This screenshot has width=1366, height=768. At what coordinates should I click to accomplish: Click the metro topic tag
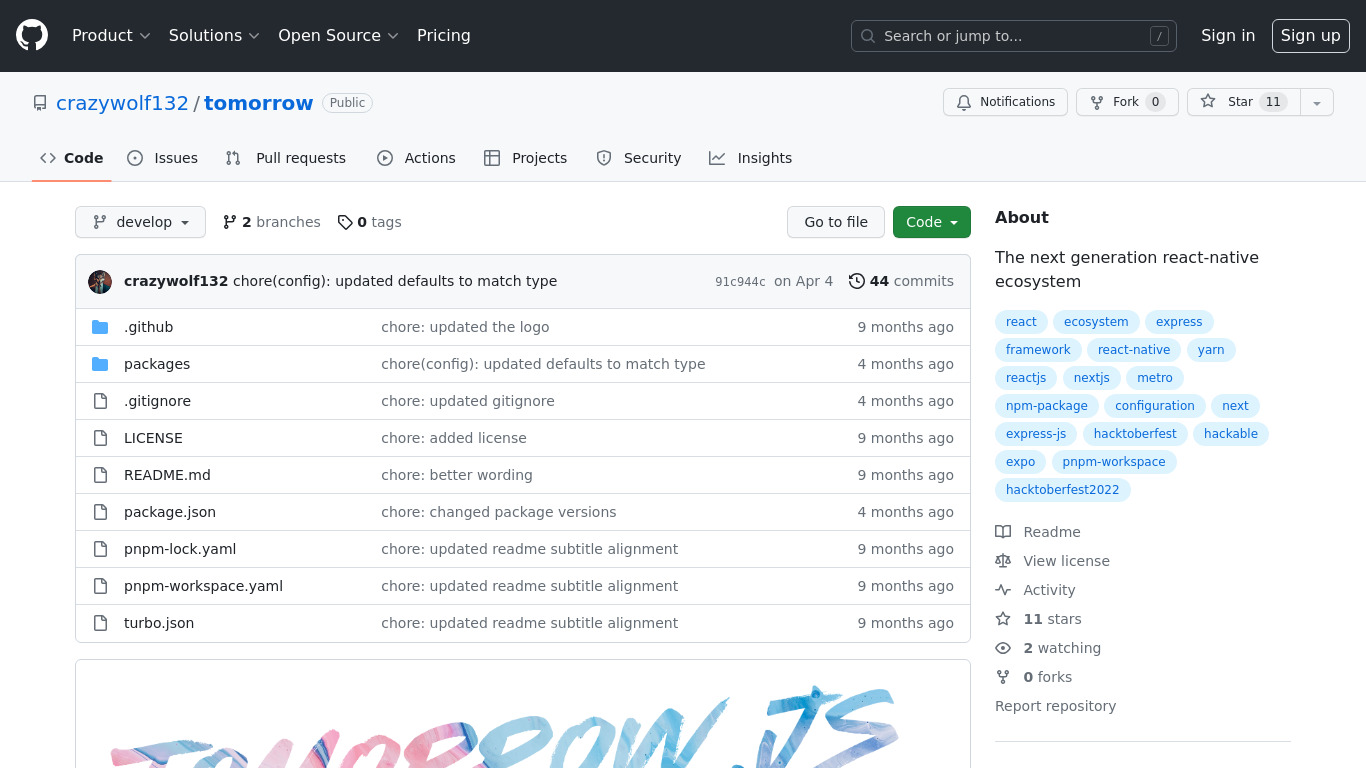(1155, 378)
